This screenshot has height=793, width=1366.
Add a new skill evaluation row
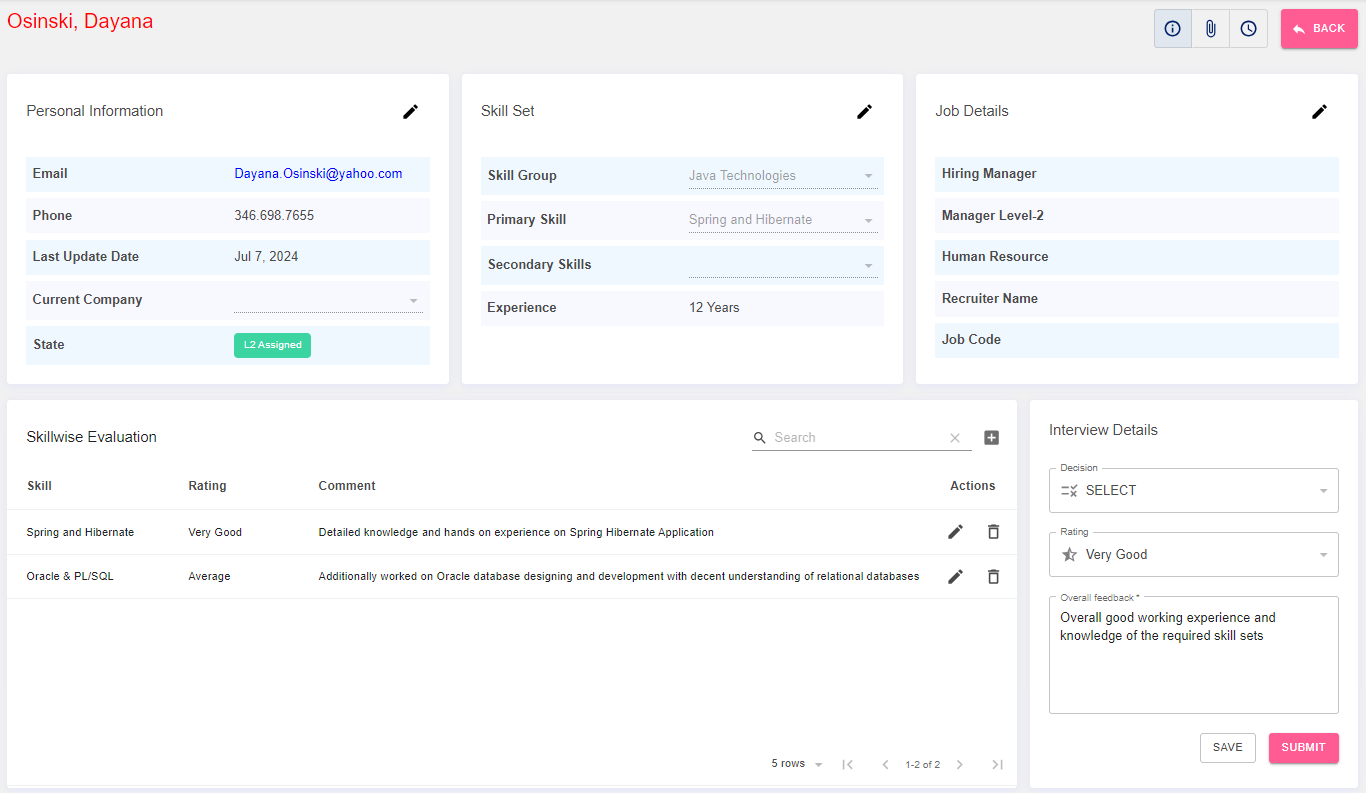[991, 438]
